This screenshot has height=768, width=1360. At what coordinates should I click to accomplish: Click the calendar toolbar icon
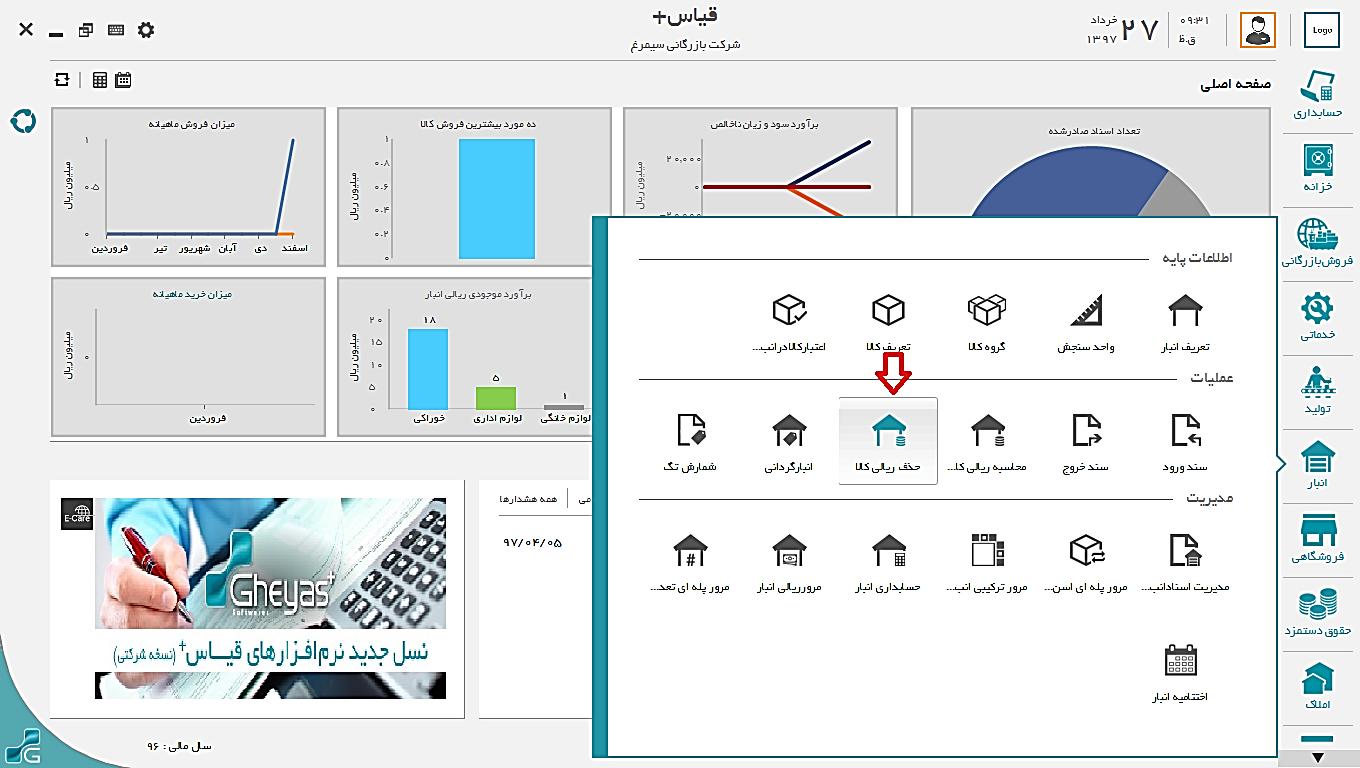pyautogui.click(x=123, y=80)
